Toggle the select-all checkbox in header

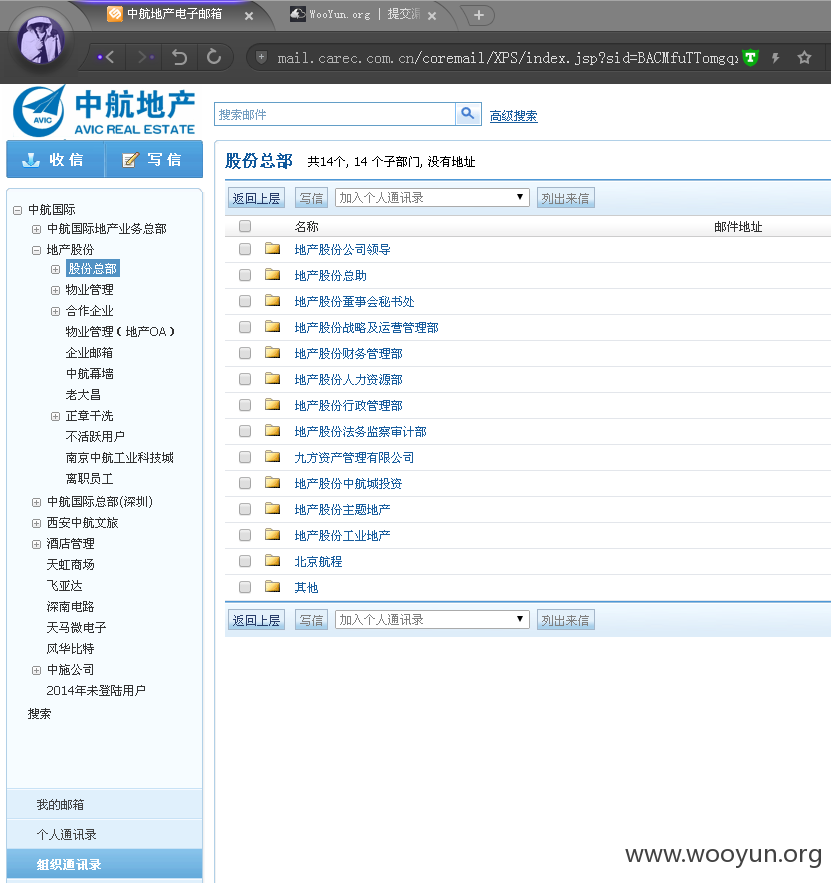[x=245, y=226]
